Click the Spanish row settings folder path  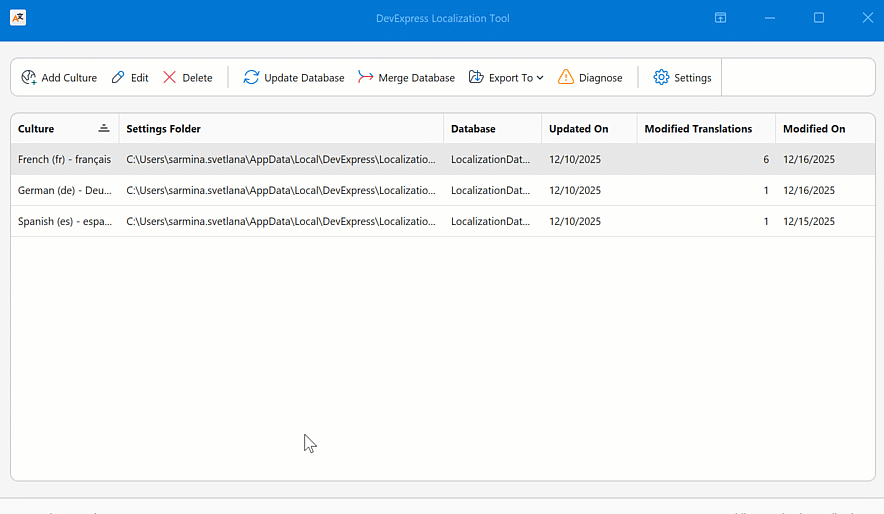[281, 221]
